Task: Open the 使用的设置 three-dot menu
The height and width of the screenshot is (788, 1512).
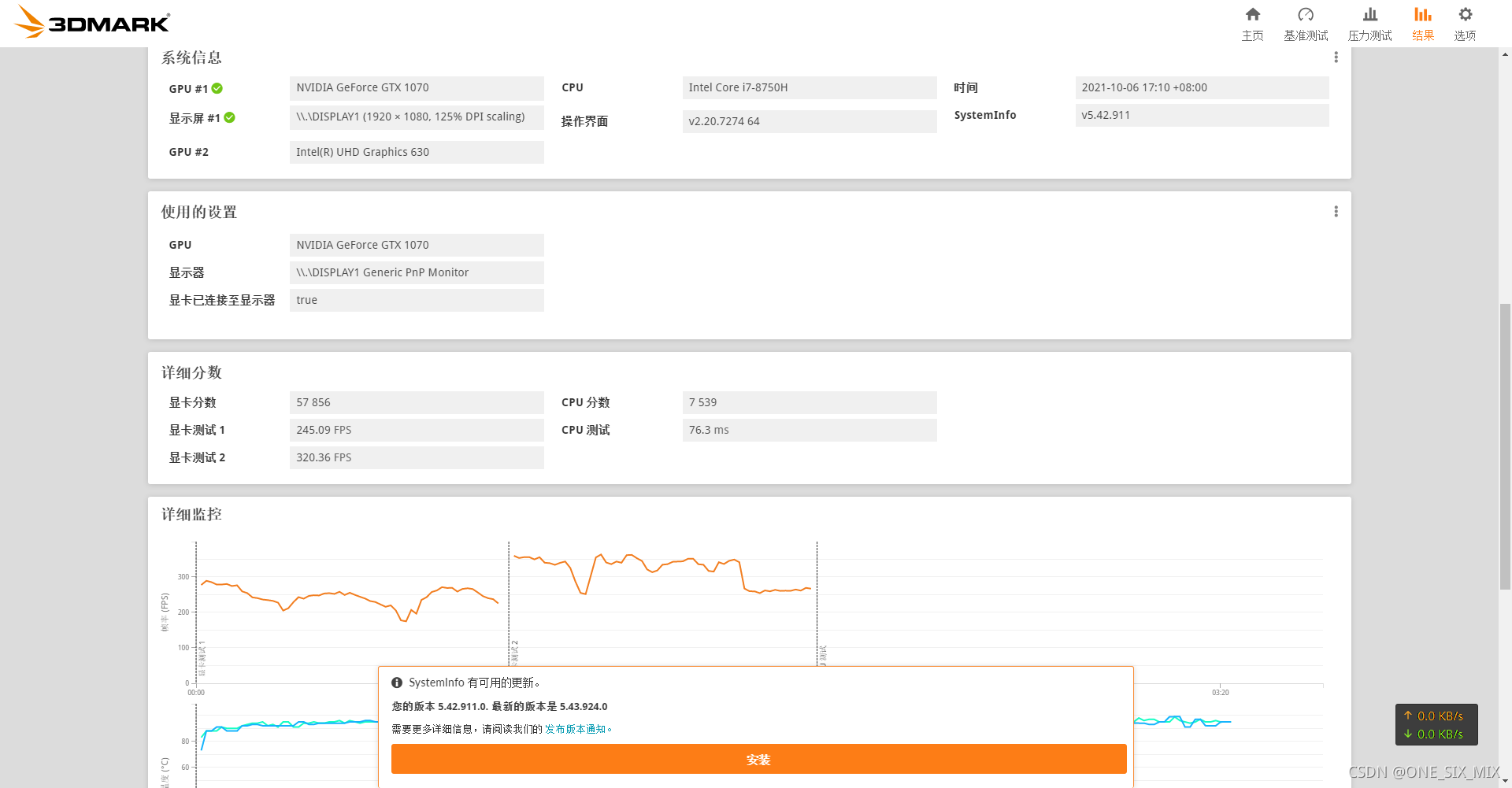Action: pos(1336,212)
